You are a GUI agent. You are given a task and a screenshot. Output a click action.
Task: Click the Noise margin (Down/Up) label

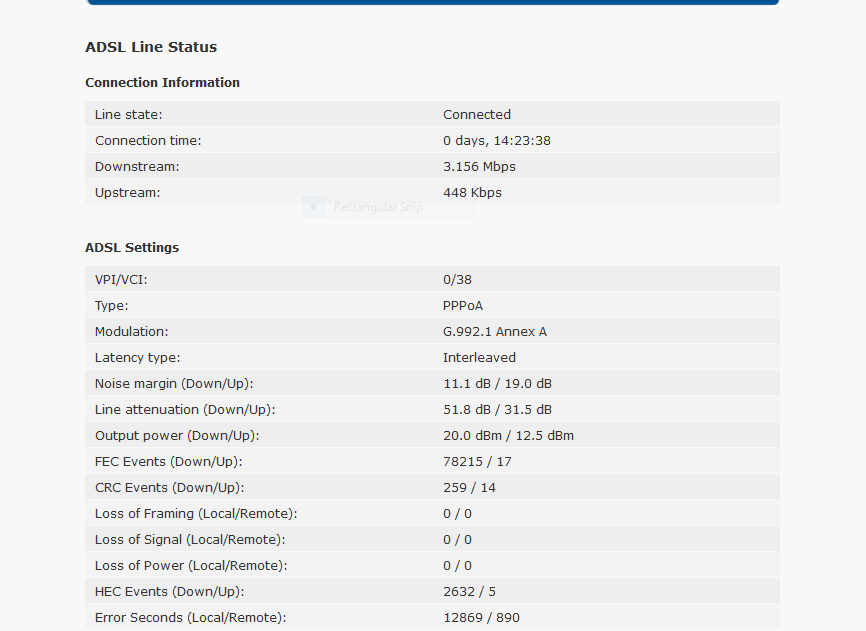tap(174, 384)
